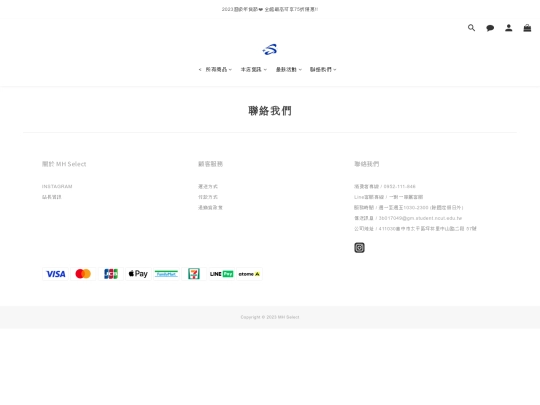Open the link below INSTAGRAM in footer

(x=52, y=197)
